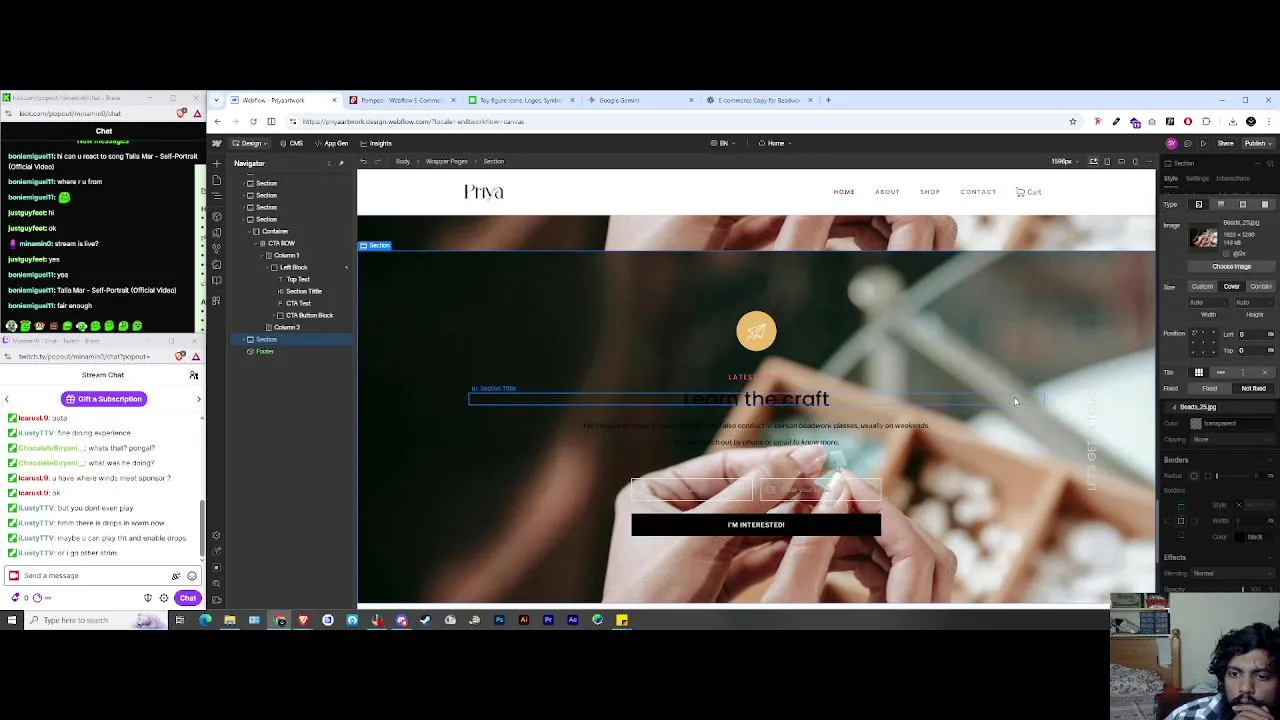Pin the Navigator panel

(341, 163)
